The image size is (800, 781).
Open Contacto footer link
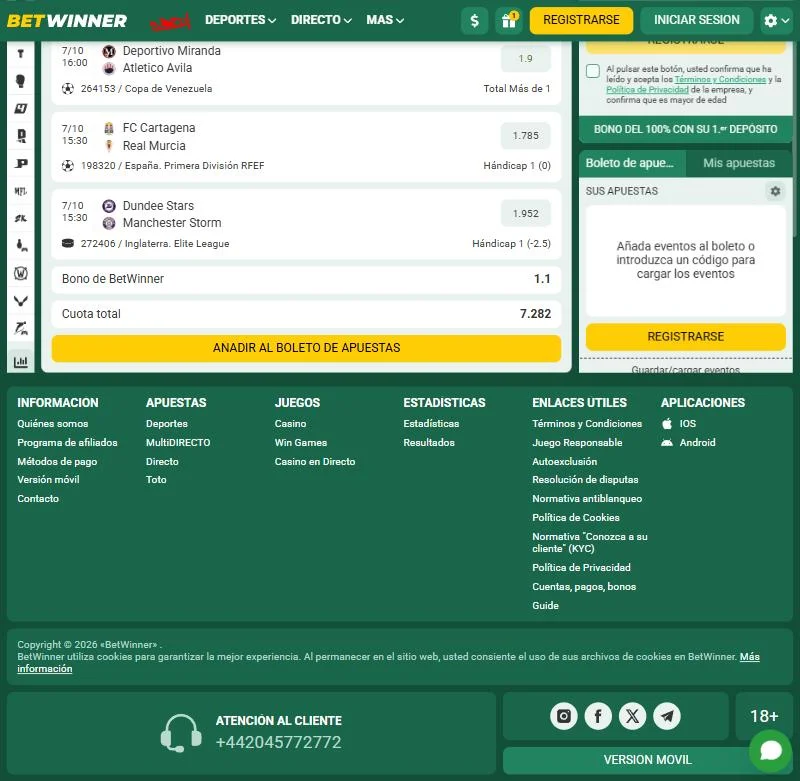tap(38, 499)
